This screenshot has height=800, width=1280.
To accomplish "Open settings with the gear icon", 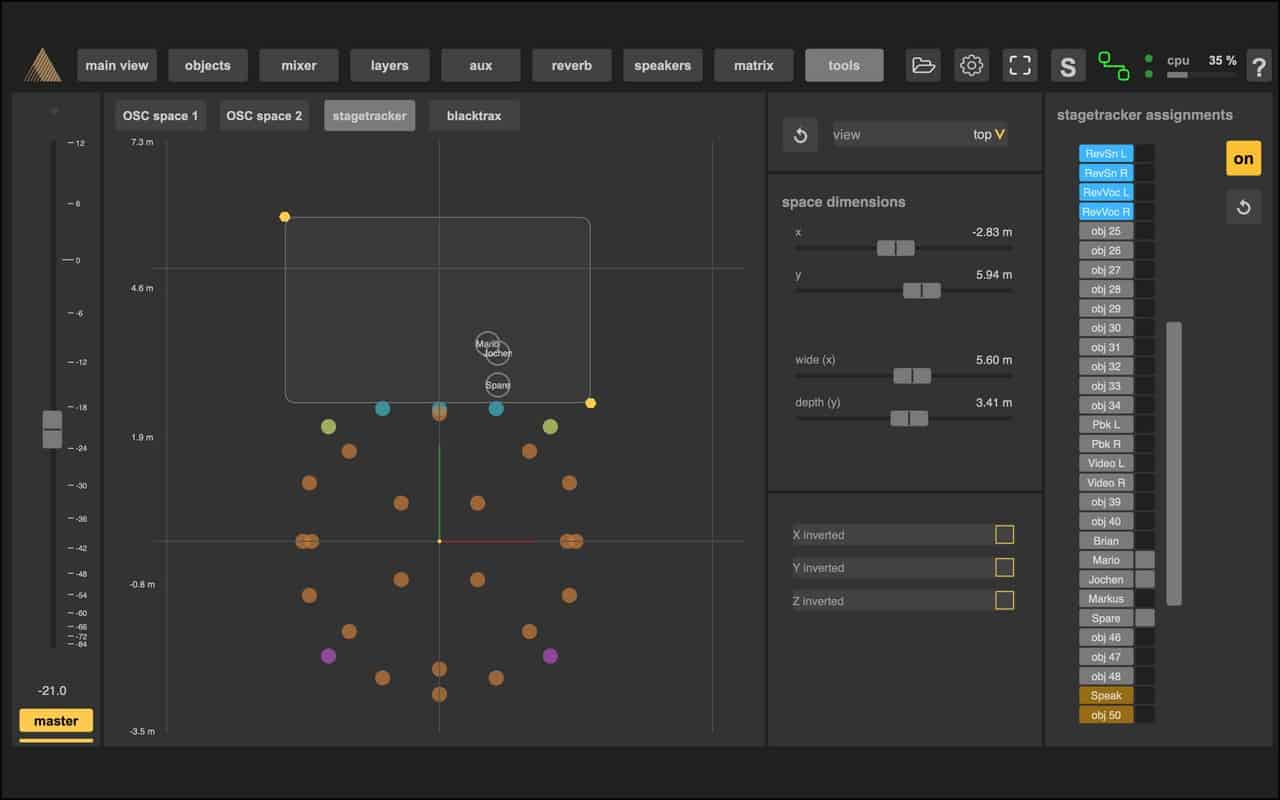I will coord(971,66).
